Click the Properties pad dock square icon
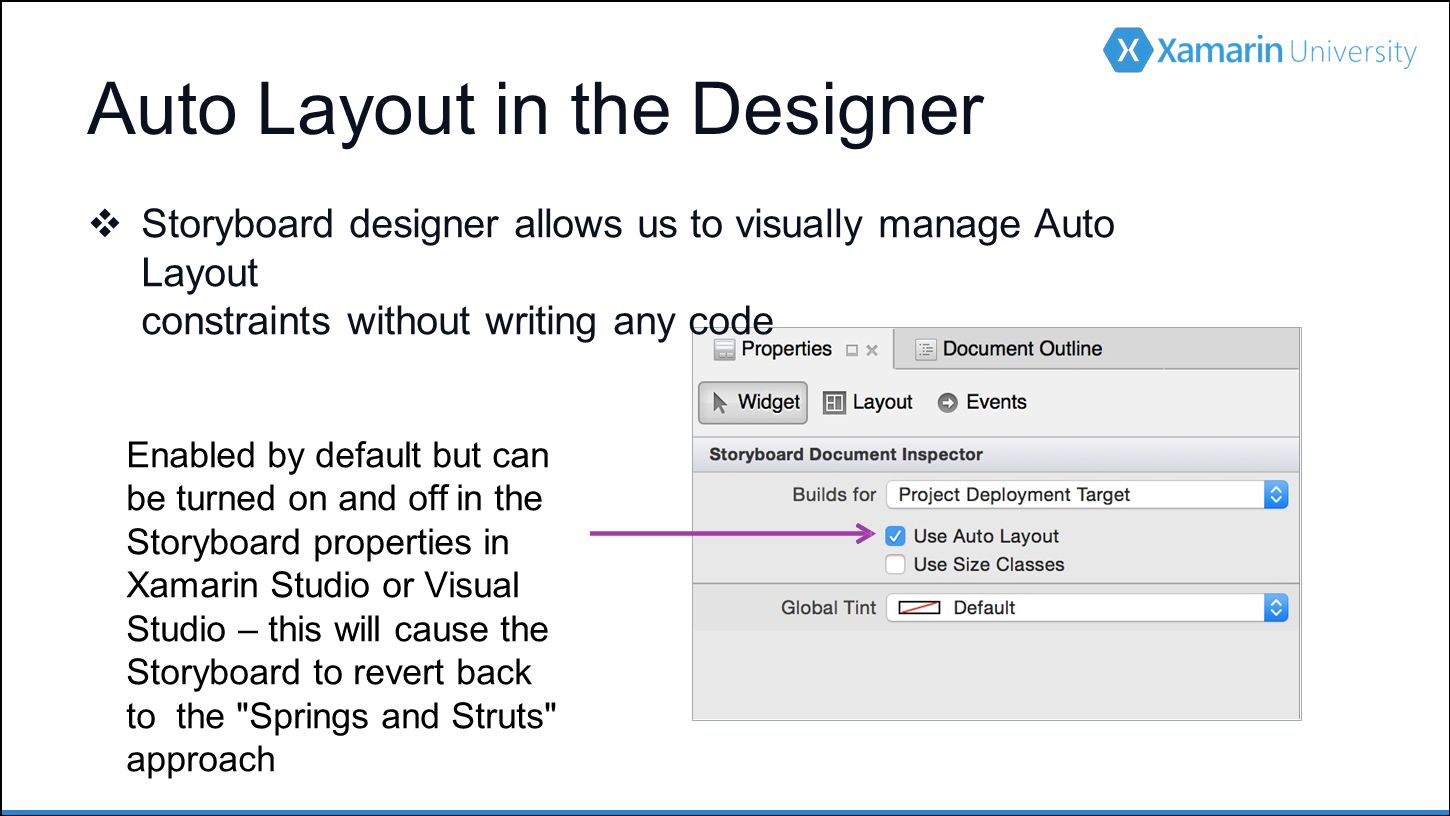This screenshot has height=816, width=1450. (x=852, y=350)
